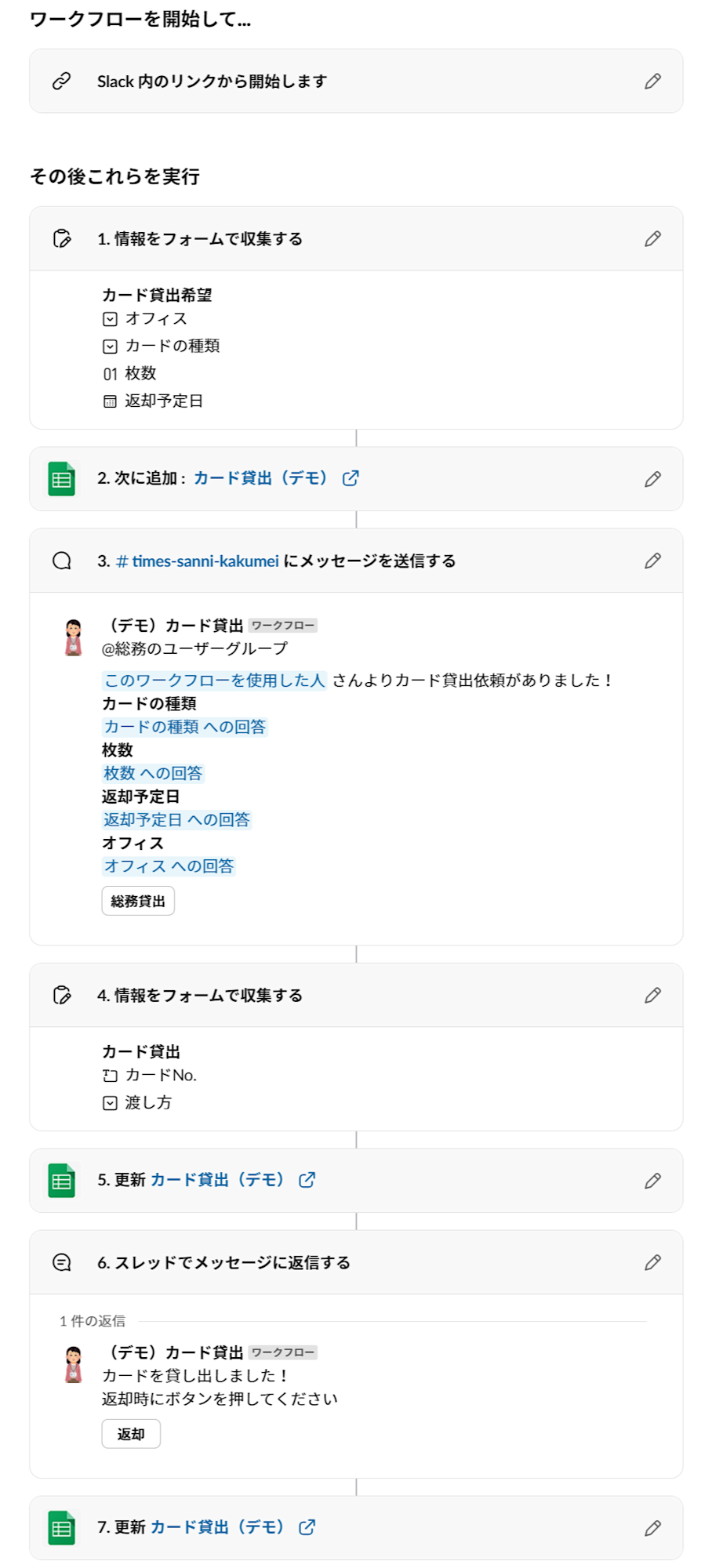Viewport: 712px width, 1568px height.
Task: Click 渡し方 dropdown field in step 4
Action: tap(137, 1102)
